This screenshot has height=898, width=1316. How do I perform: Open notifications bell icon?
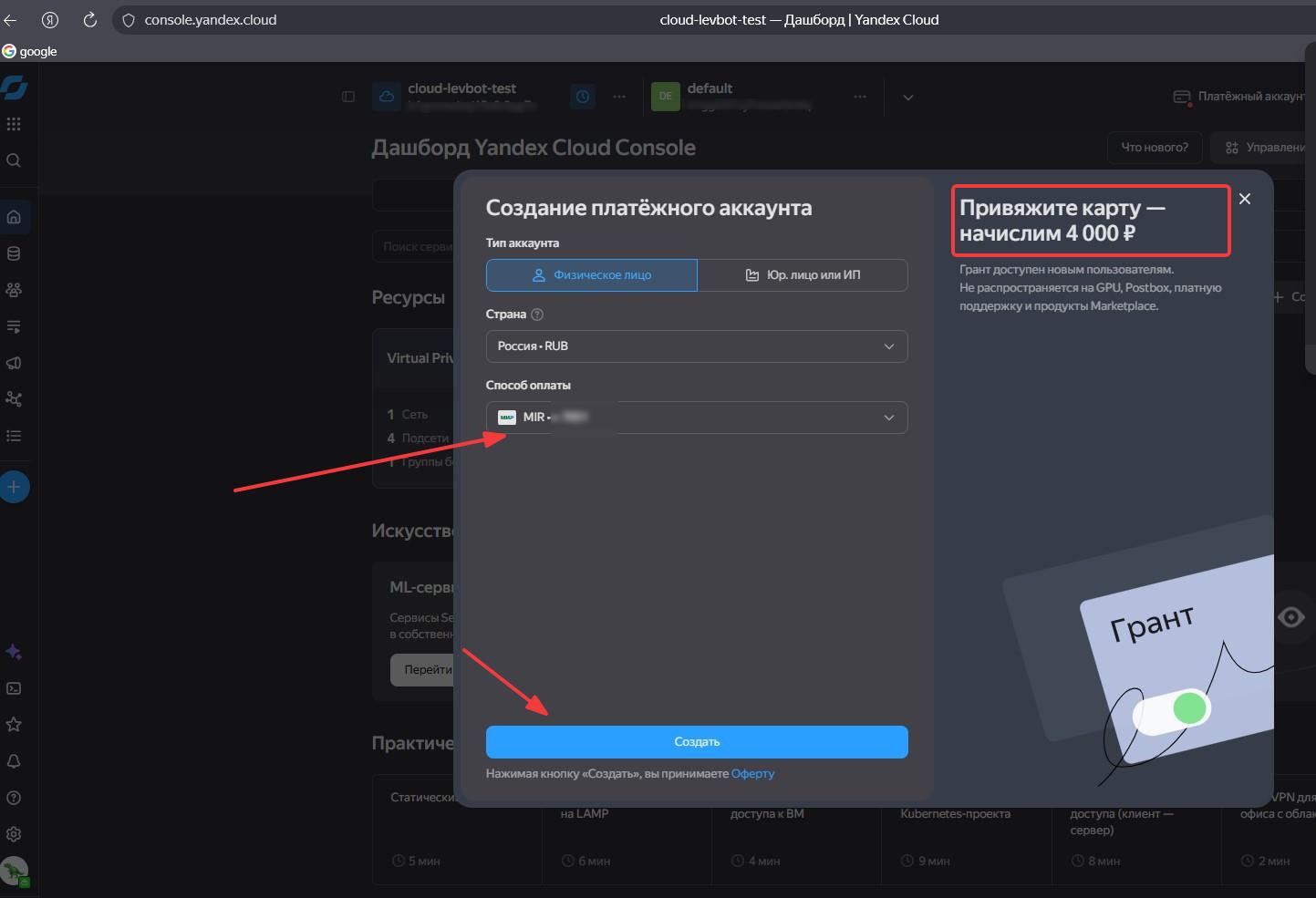click(x=14, y=761)
